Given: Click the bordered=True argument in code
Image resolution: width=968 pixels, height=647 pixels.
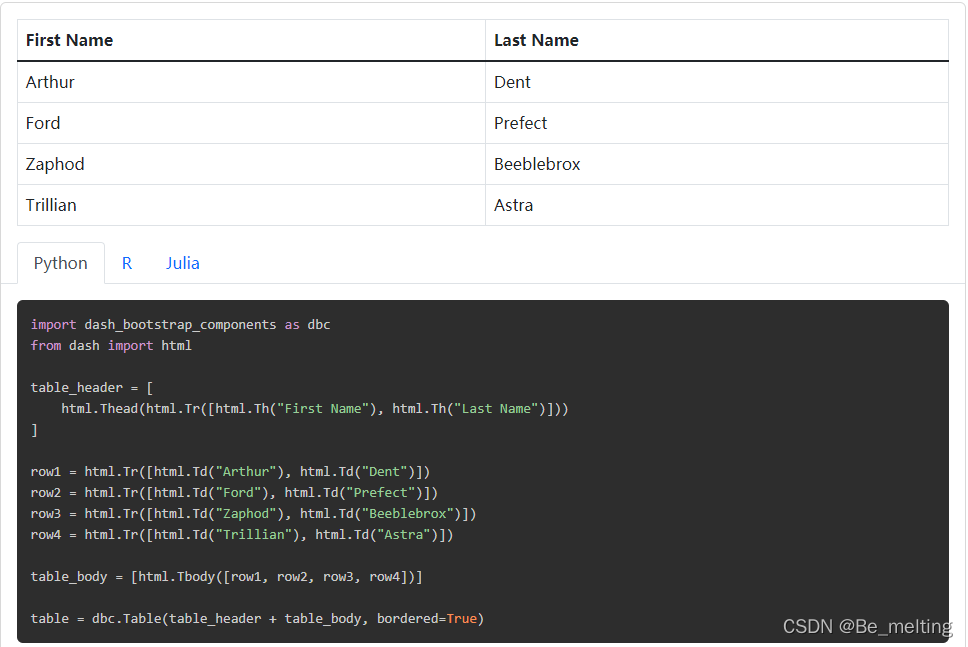Looking at the screenshot, I should point(427,619).
